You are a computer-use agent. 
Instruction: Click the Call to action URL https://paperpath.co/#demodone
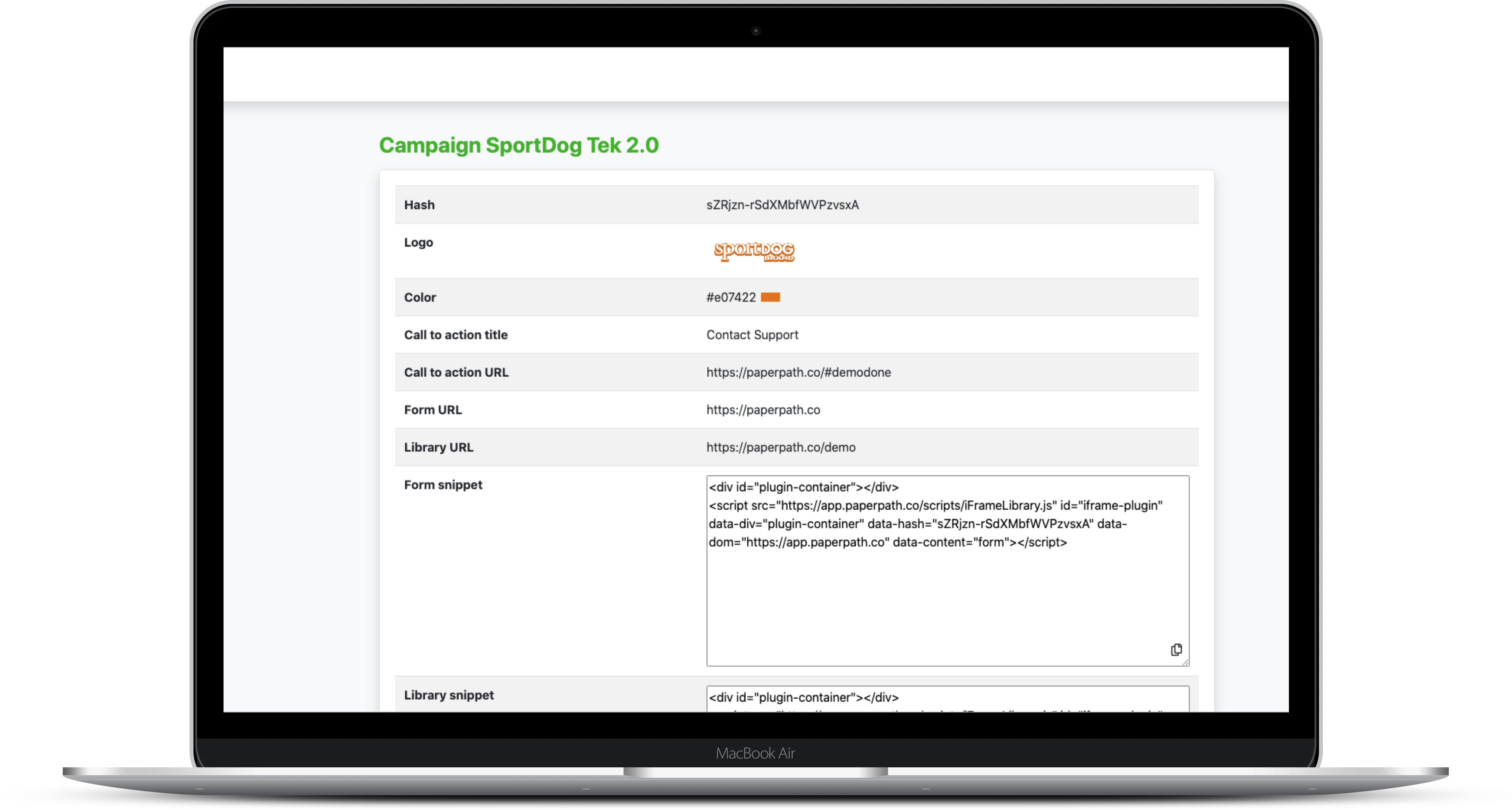point(798,372)
